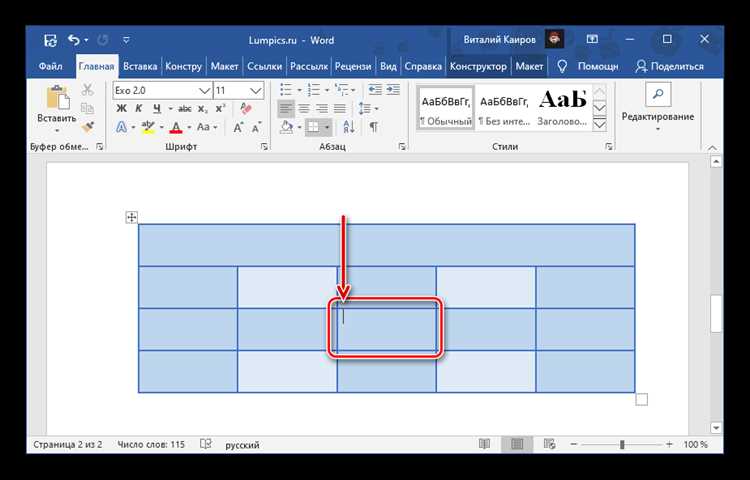Image resolution: width=750 pixels, height=480 pixels.
Task: Apply the Обычный style
Action: coord(445,109)
